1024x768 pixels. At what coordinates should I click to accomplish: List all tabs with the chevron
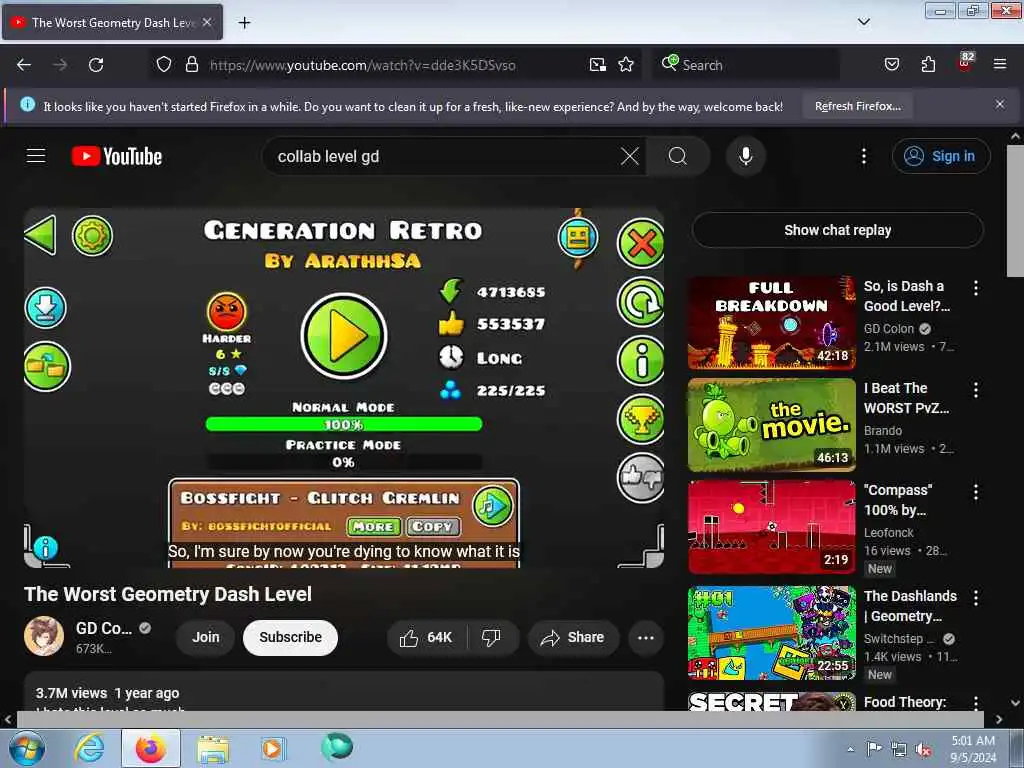pyautogui.click(x=863, y=22)
